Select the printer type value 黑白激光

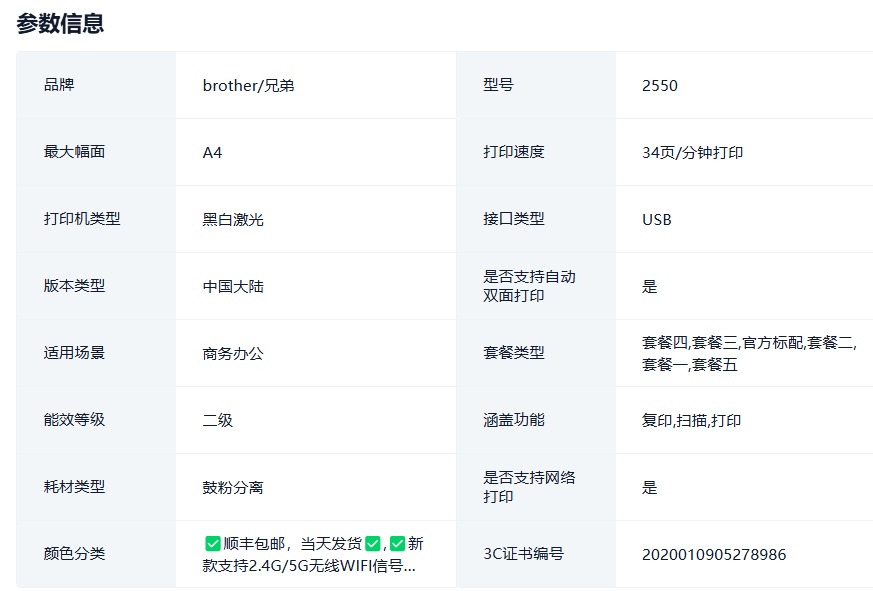click(233, 220)
